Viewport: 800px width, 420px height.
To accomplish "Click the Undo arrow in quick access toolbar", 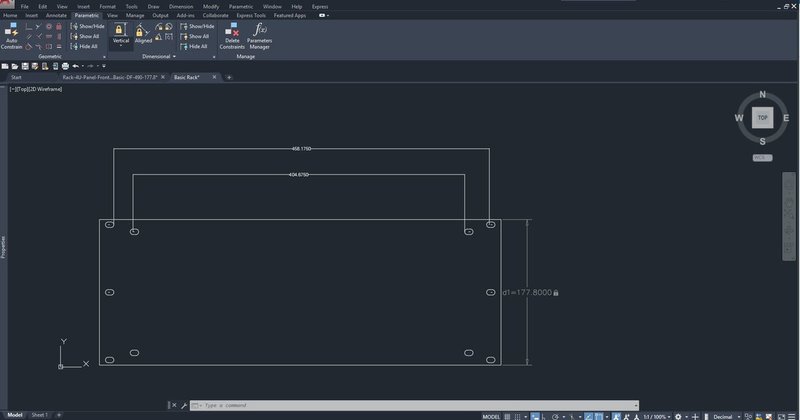I will click(76, 66).
